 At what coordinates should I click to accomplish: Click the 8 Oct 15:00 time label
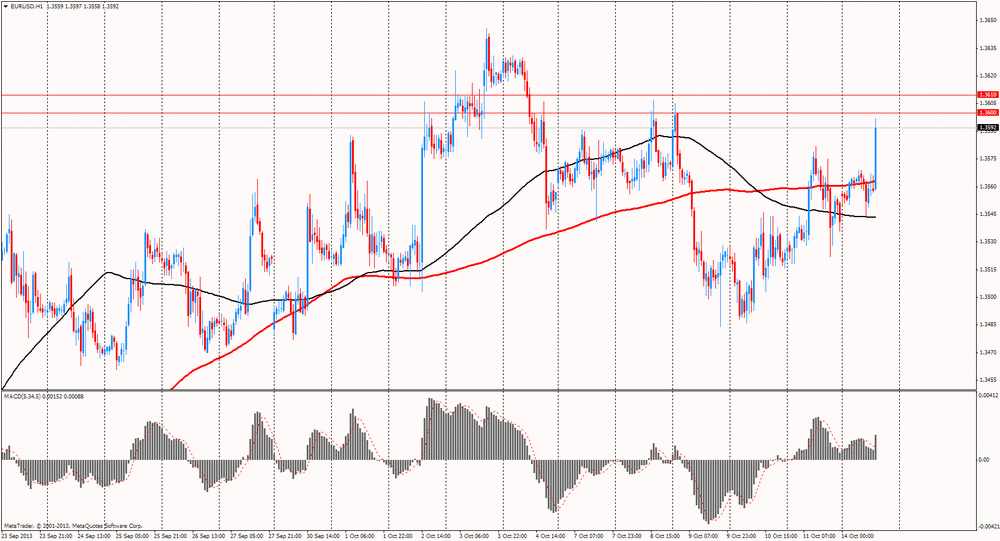click(665, 536)
